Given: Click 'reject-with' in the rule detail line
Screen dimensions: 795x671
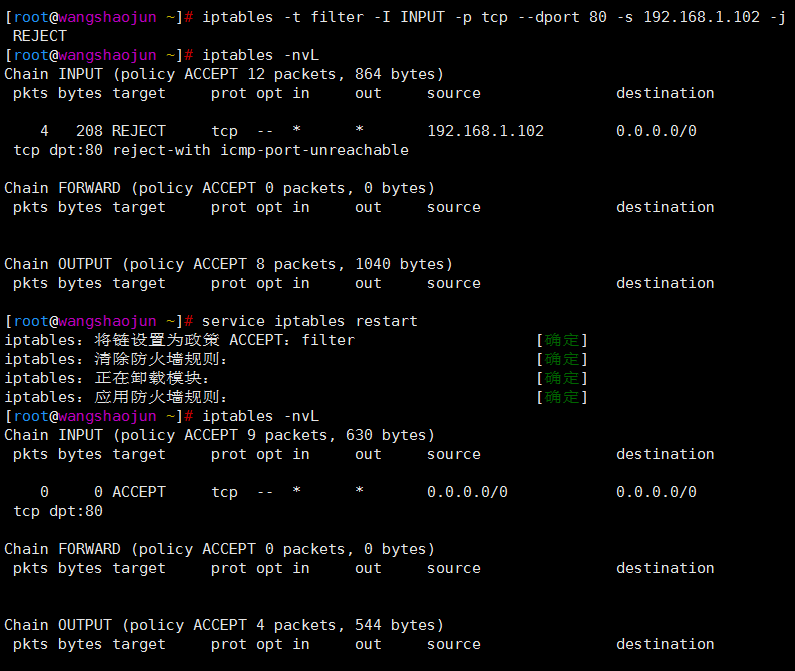Looking at the screenshot, I should (161, 150).
